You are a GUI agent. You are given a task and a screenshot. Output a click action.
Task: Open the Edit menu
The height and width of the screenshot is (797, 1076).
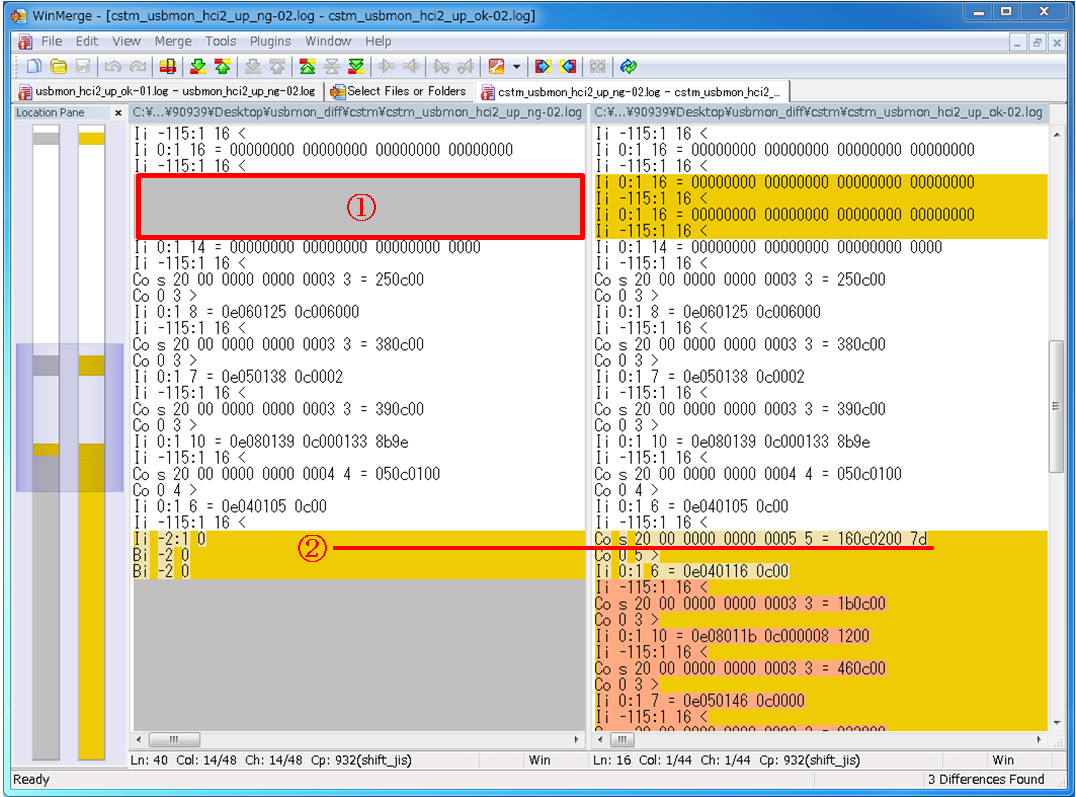86,41
